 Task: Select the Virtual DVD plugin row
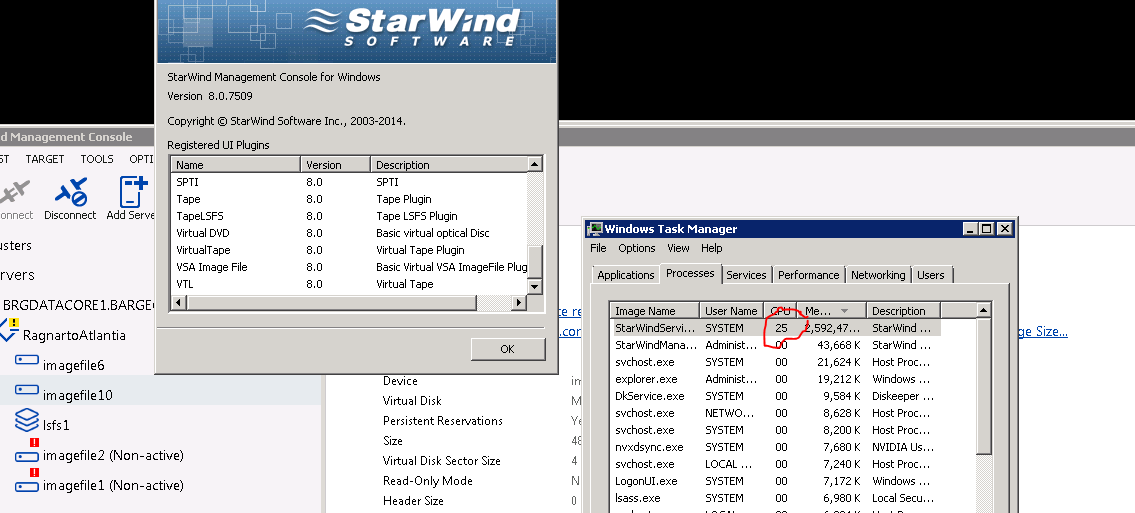pos(350,233)
